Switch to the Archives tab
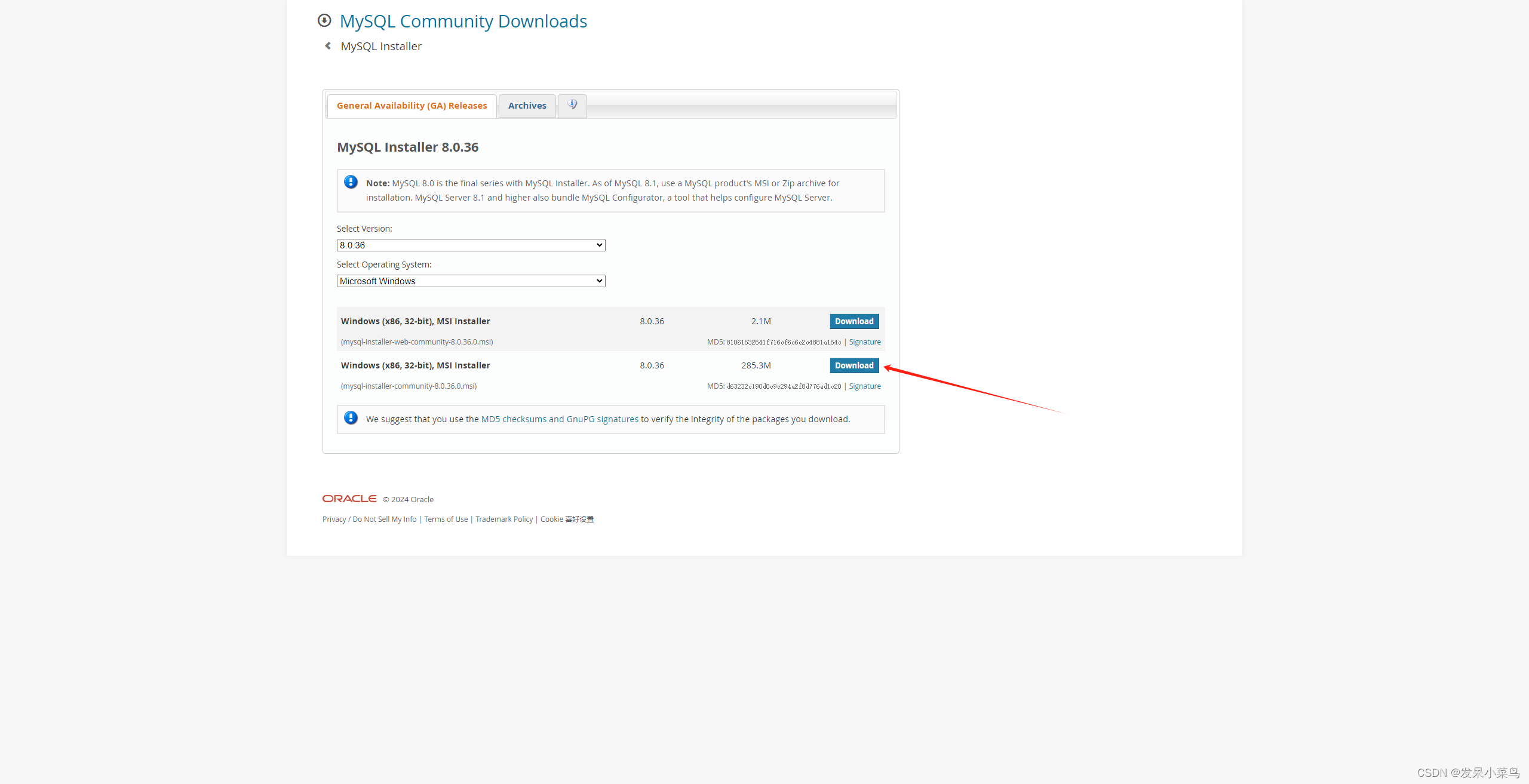The height and width of the screenshot is (784, 1529). (x=527, y=106)
